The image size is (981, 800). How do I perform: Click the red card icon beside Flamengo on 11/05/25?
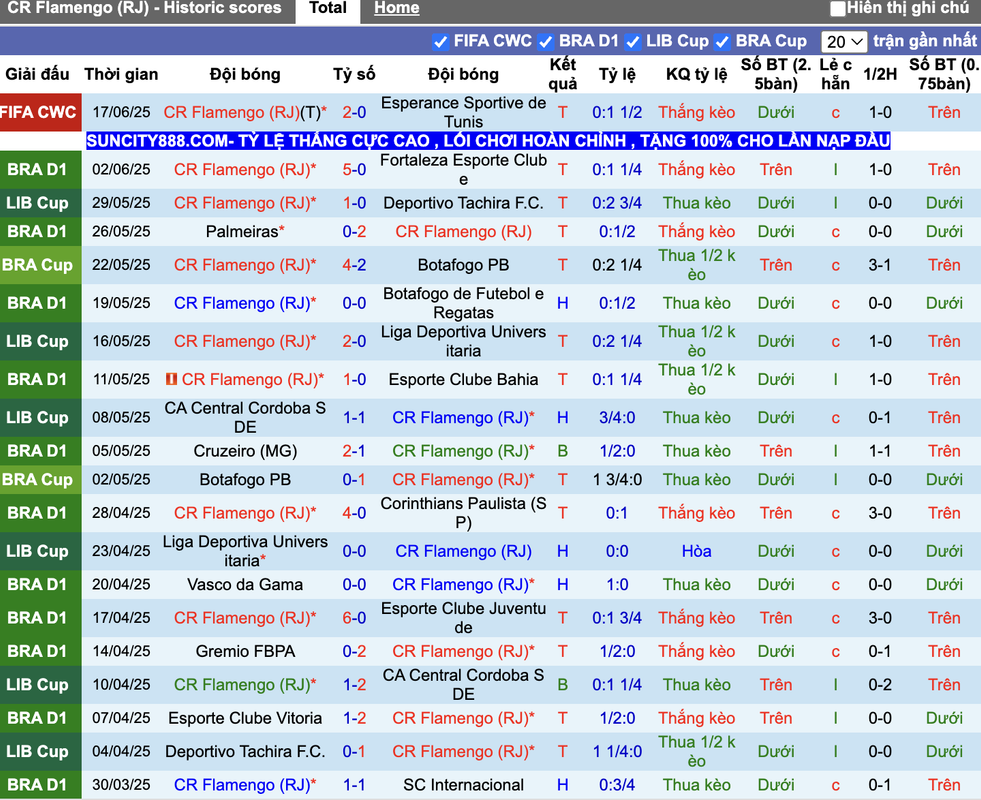coord(171,379)
